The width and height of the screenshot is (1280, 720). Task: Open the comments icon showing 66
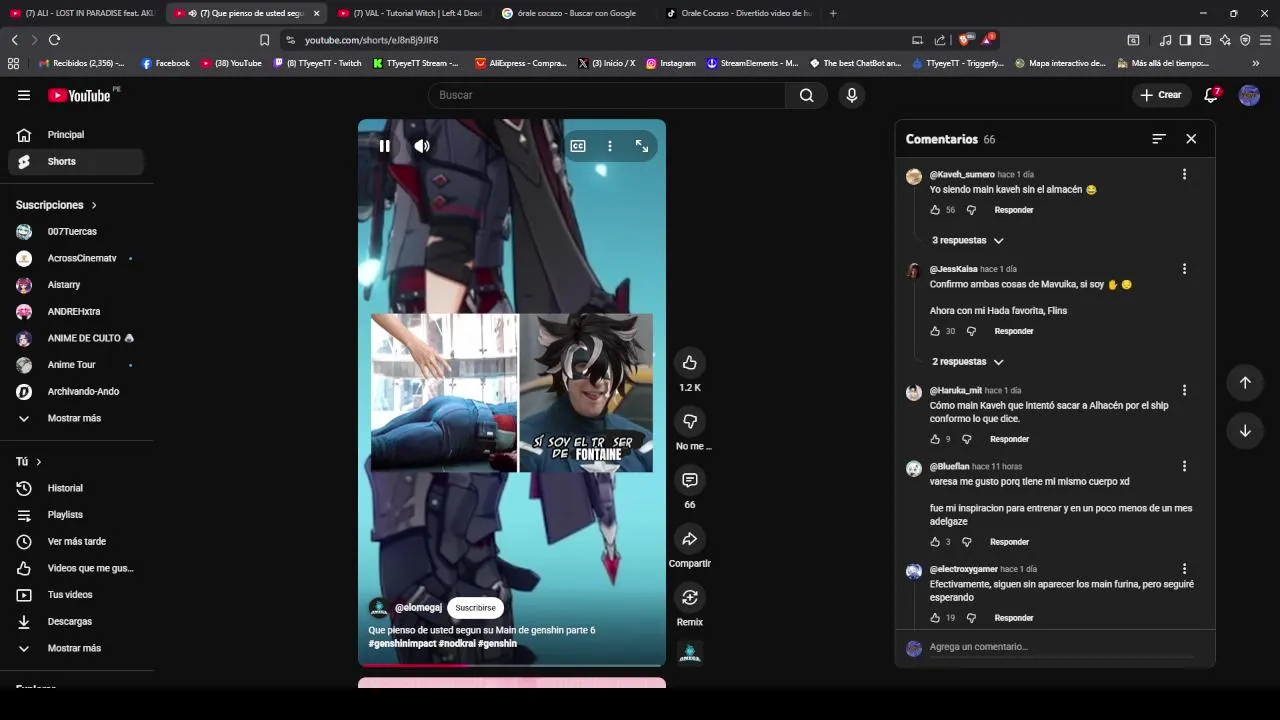click(x=689, y=480)
